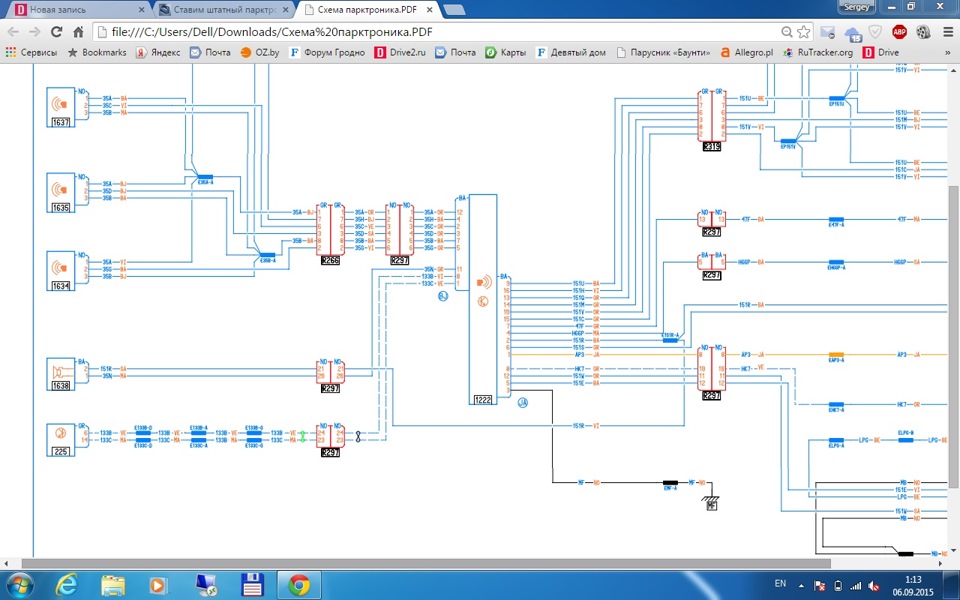Click the network signal tray icon
Viewport: 960px width, 600px height.
point(856,586)
